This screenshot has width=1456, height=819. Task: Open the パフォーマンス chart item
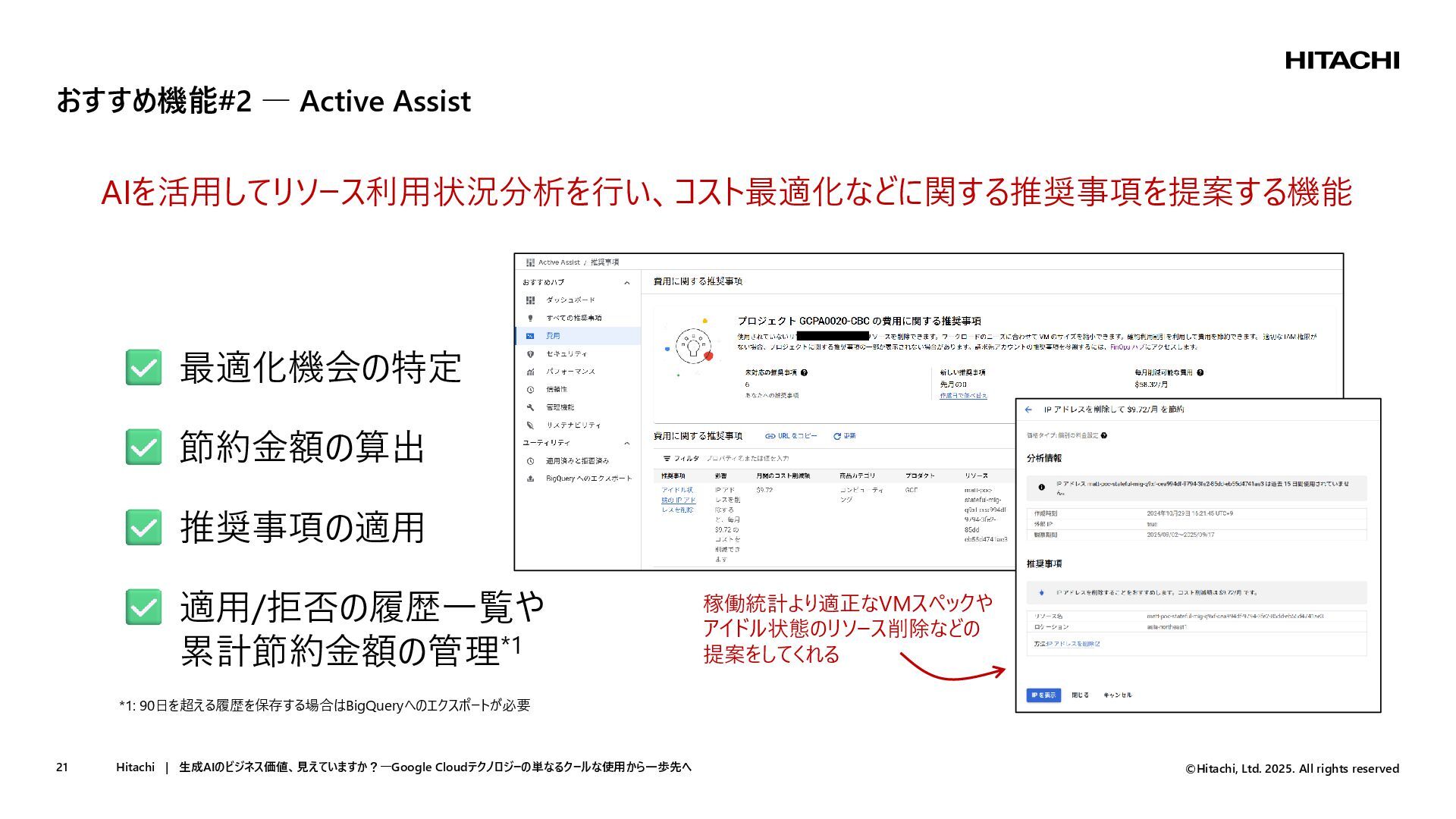[x=570, y=372]
